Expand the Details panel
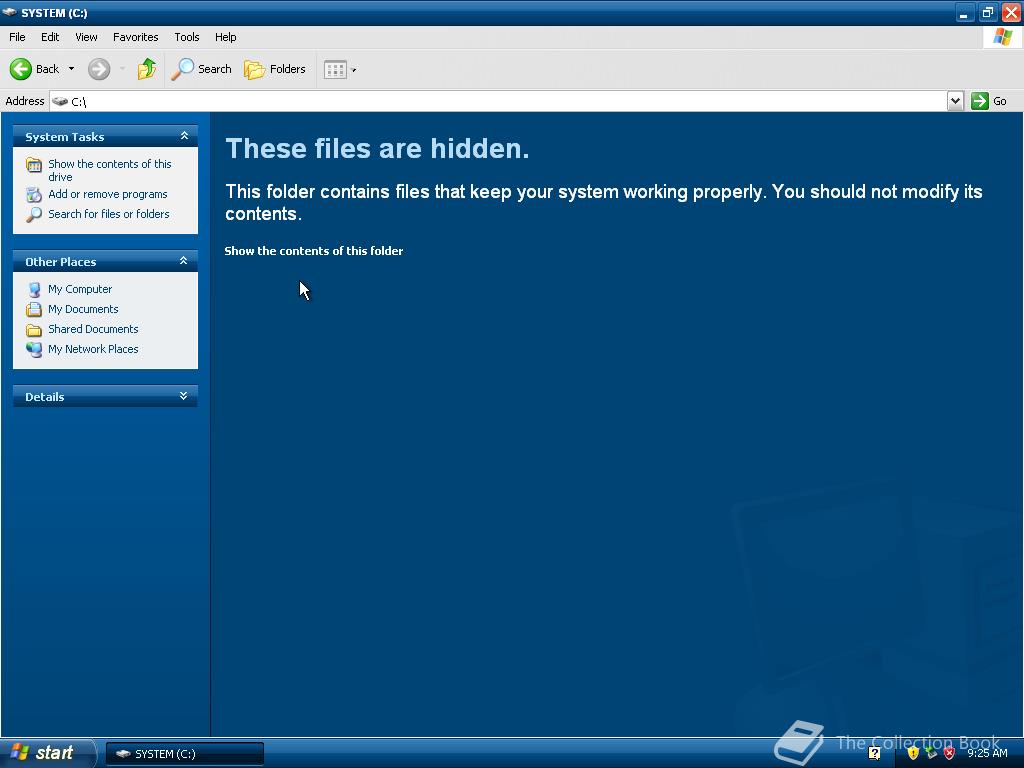This screenshot has width=1024, height=768. [184, 396]
